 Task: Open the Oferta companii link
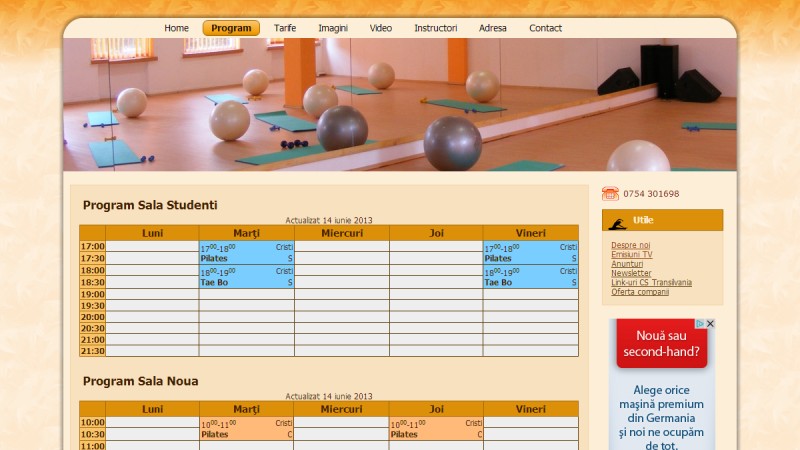point(640,292)
